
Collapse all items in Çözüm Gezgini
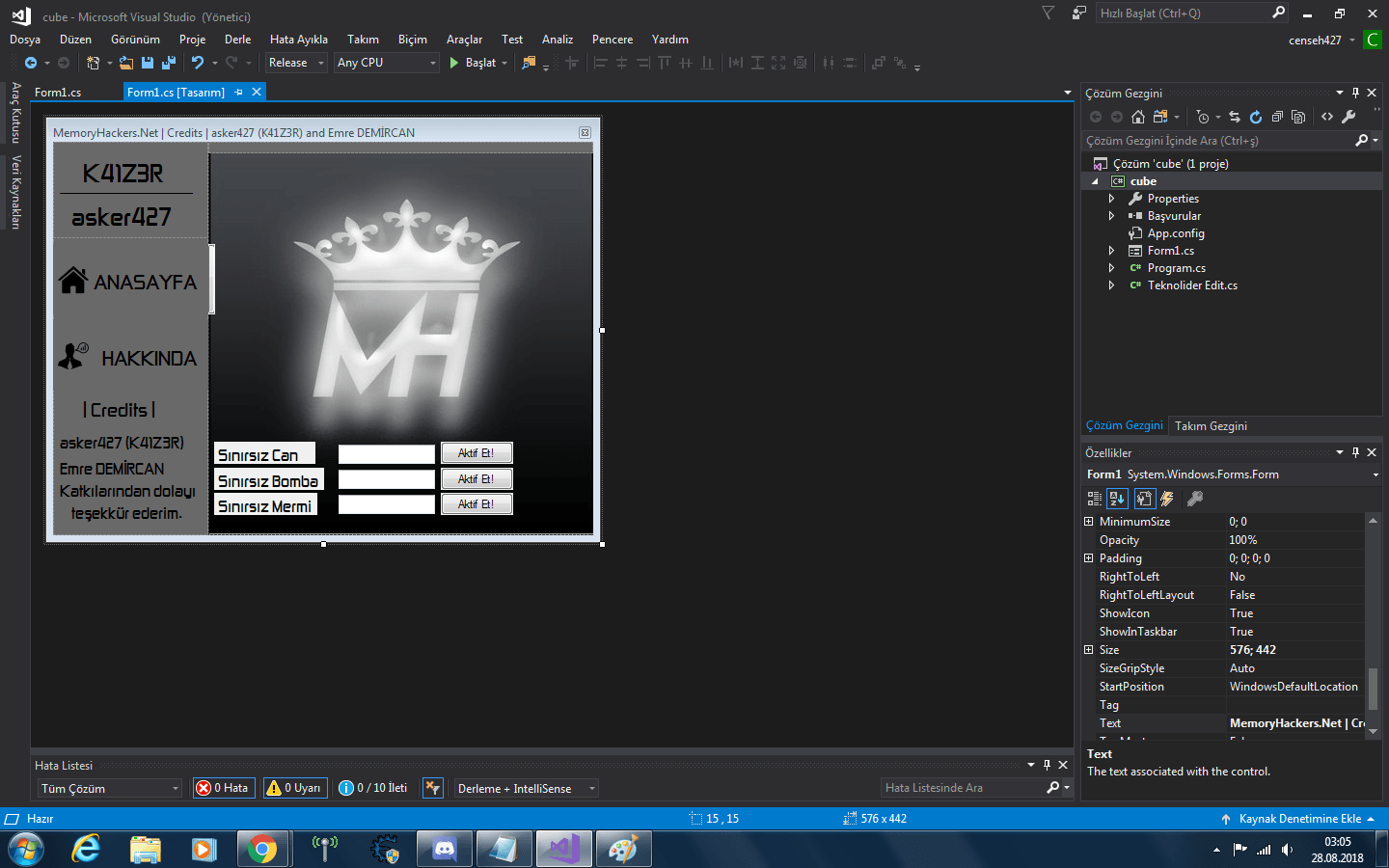tap(1277, 117)
